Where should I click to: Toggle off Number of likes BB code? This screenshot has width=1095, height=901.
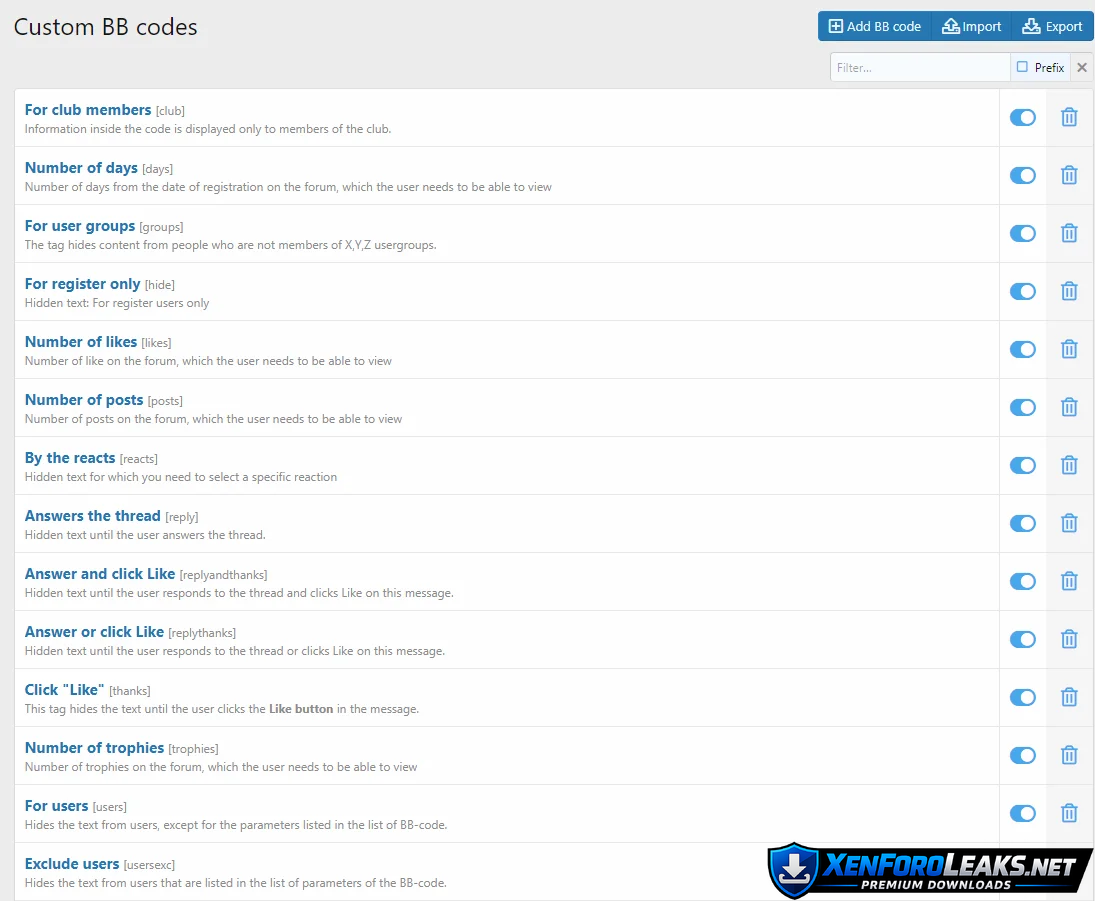click(1022, 350)
